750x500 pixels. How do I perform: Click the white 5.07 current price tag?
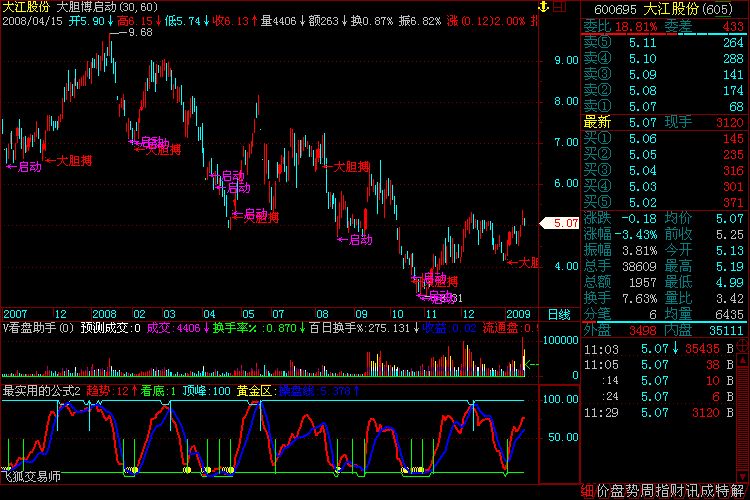pos(560,223)
